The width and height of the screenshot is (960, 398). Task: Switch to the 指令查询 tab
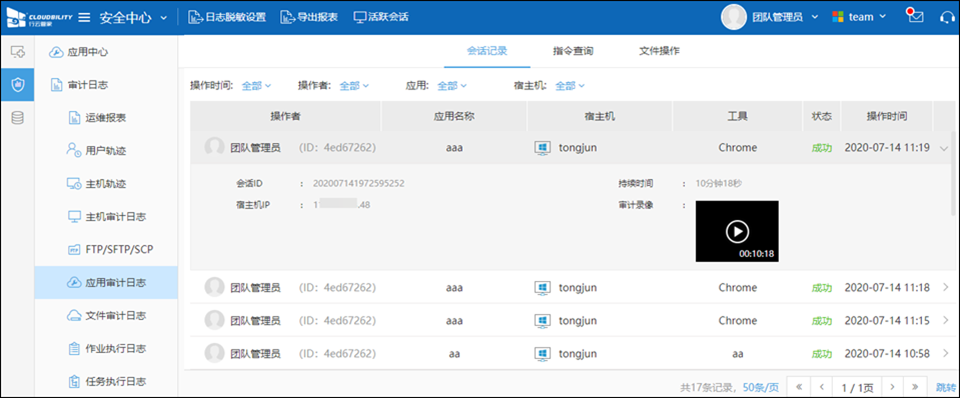tap(572, 51)
